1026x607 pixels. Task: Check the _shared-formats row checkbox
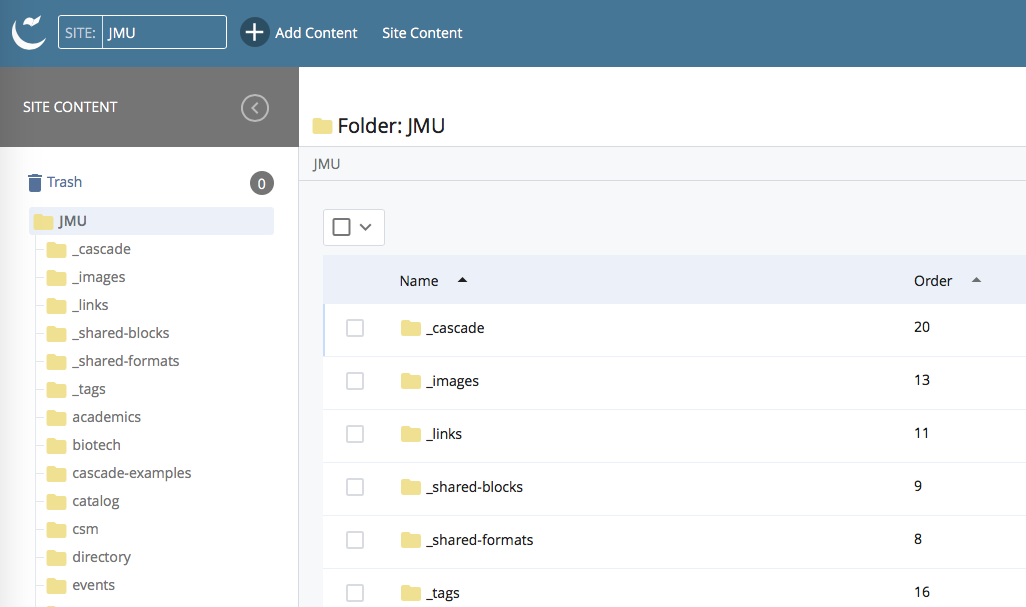click(355, 540)
